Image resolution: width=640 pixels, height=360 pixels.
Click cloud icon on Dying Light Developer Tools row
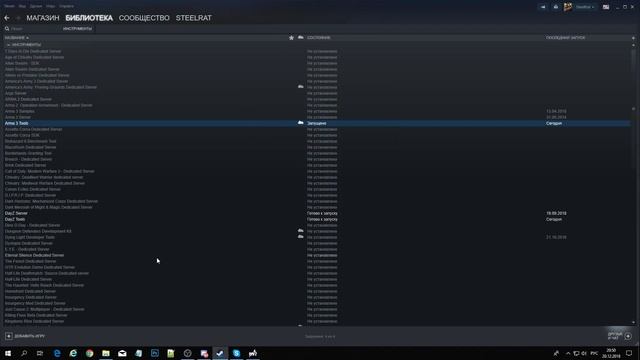(x=300, y=237)
